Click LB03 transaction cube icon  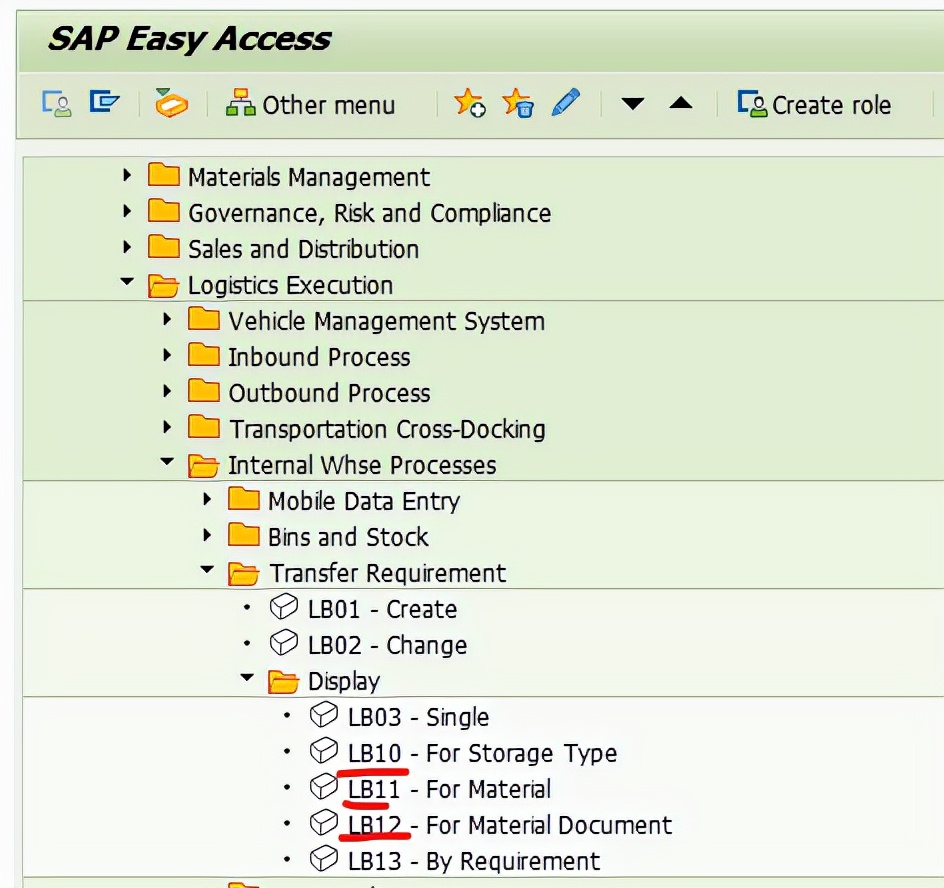pyautogui.click(x=324, y=715)
